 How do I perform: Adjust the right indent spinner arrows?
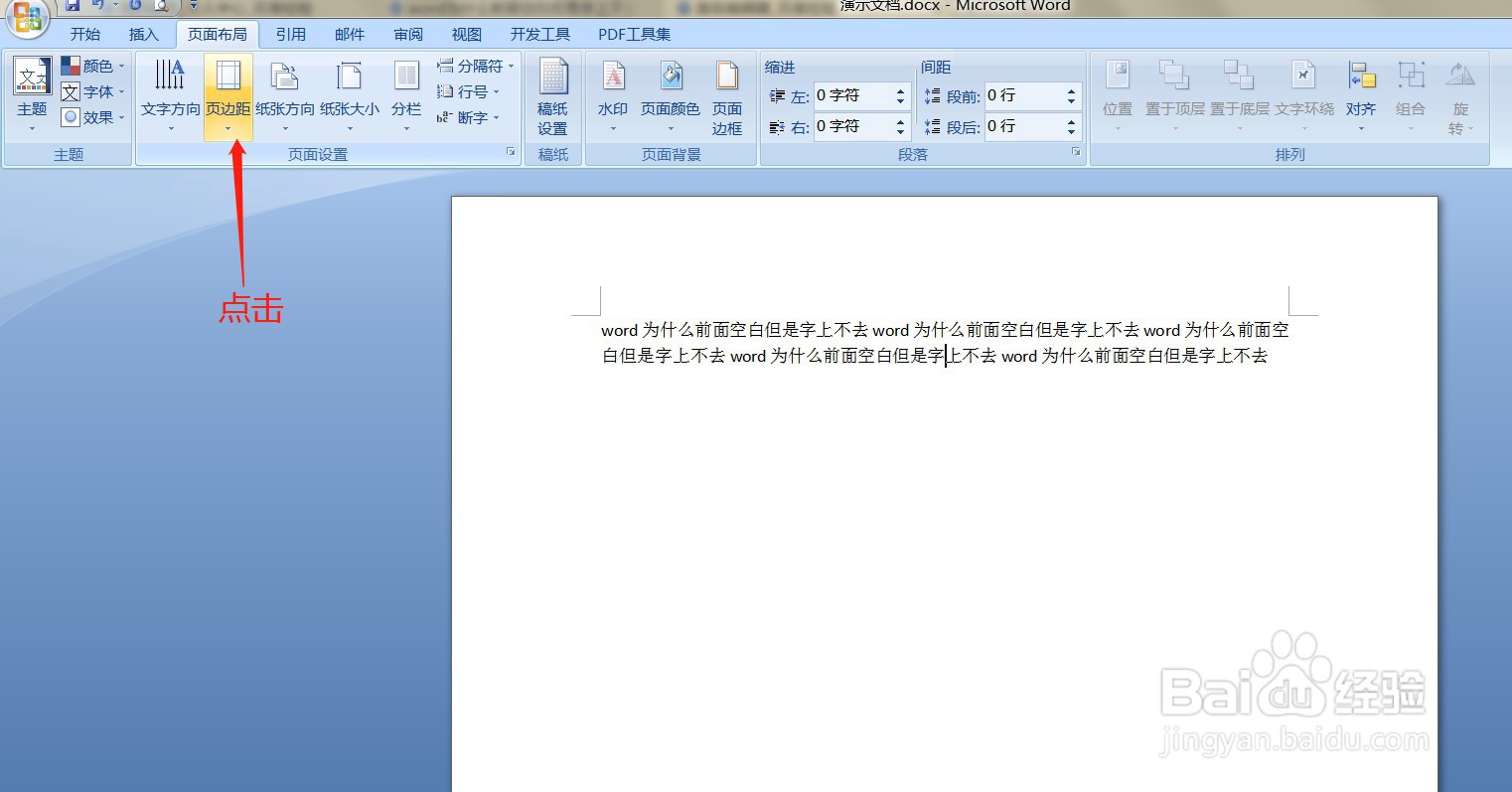pyautogui.click(x=901, y=126)
